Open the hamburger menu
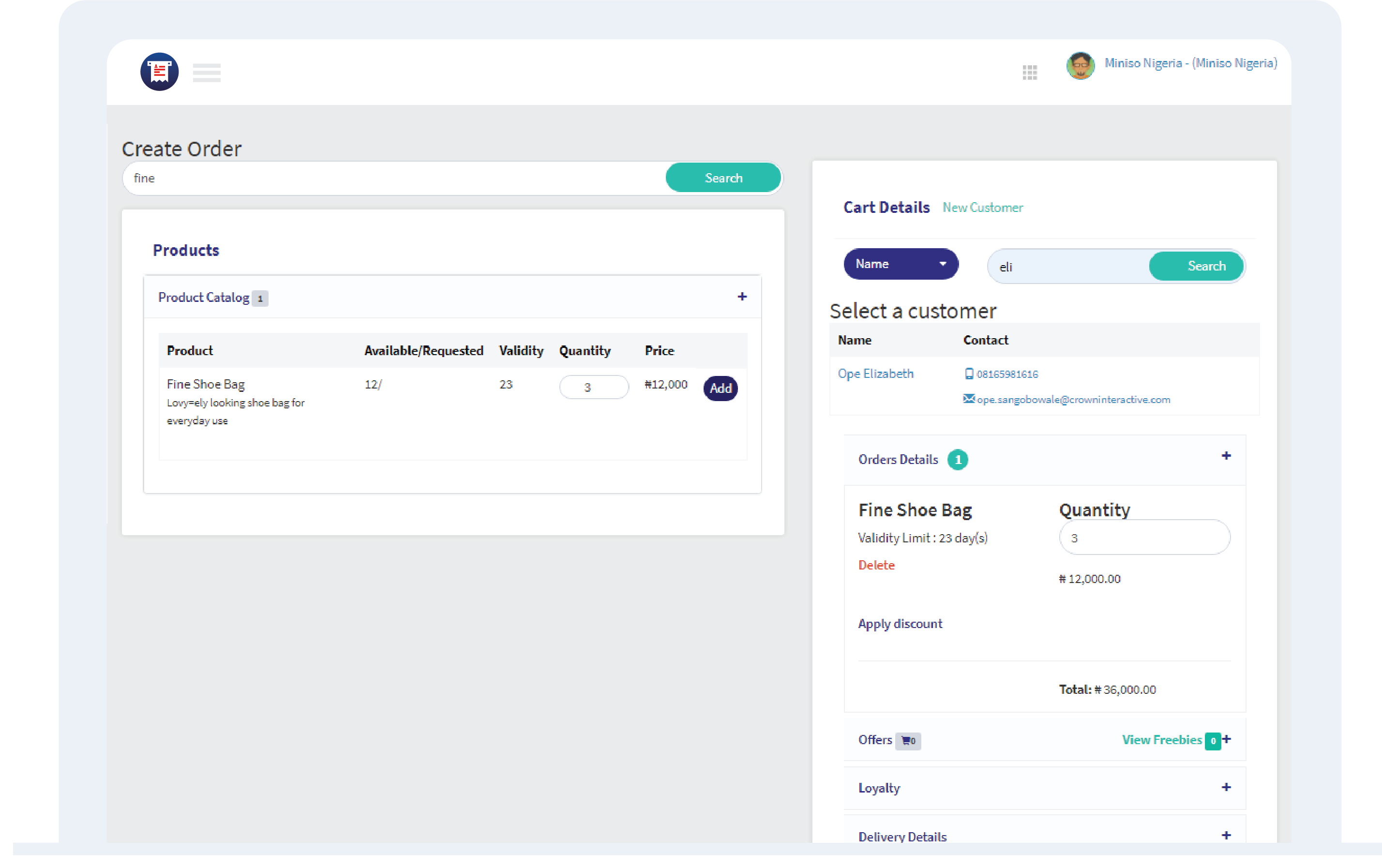The height and width of the screenshot is (868, 1382). 207,73
